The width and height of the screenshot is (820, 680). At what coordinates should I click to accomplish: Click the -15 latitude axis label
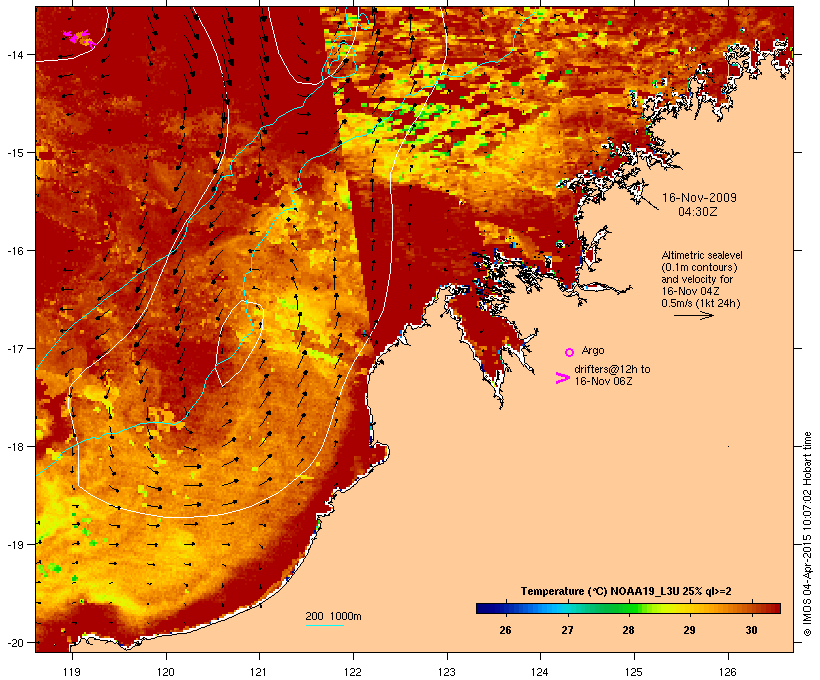coord(14,153)
